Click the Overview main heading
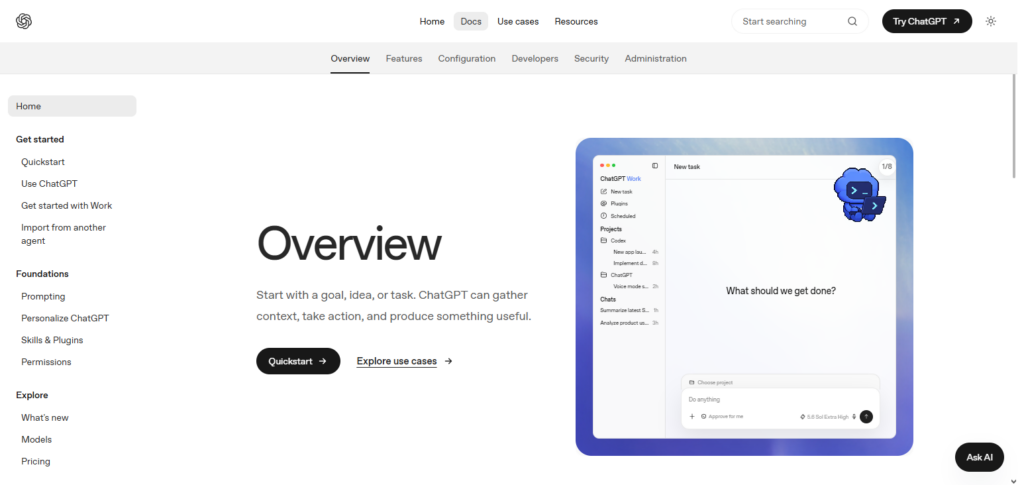 (x=349, y=244)
